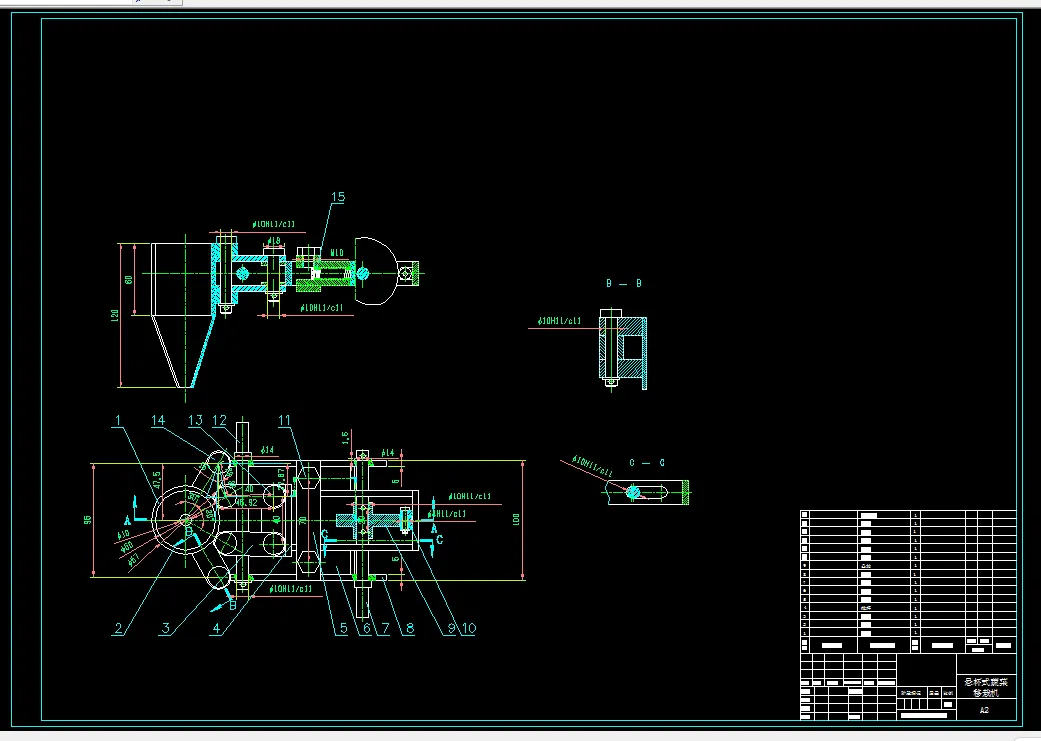Click the "C — C" section view label

pyautogui.click(x=647, y=463)
